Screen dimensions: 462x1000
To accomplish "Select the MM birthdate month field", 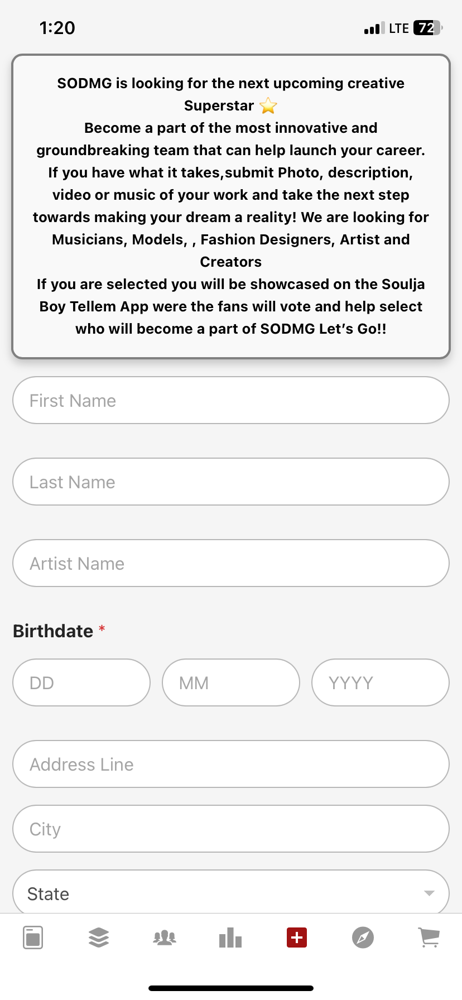I will (x=231, y=682).
